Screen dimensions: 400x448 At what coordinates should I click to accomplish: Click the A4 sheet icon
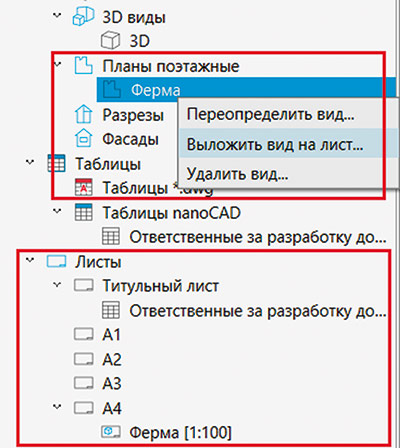coord(83,408)
